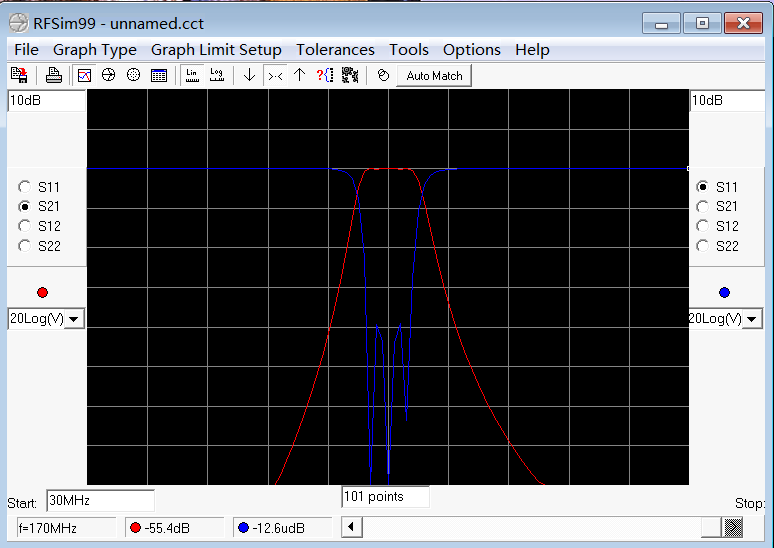Open the left 20Log(V) format dropdown
774x548 pixels.
[x=74, y=319]
